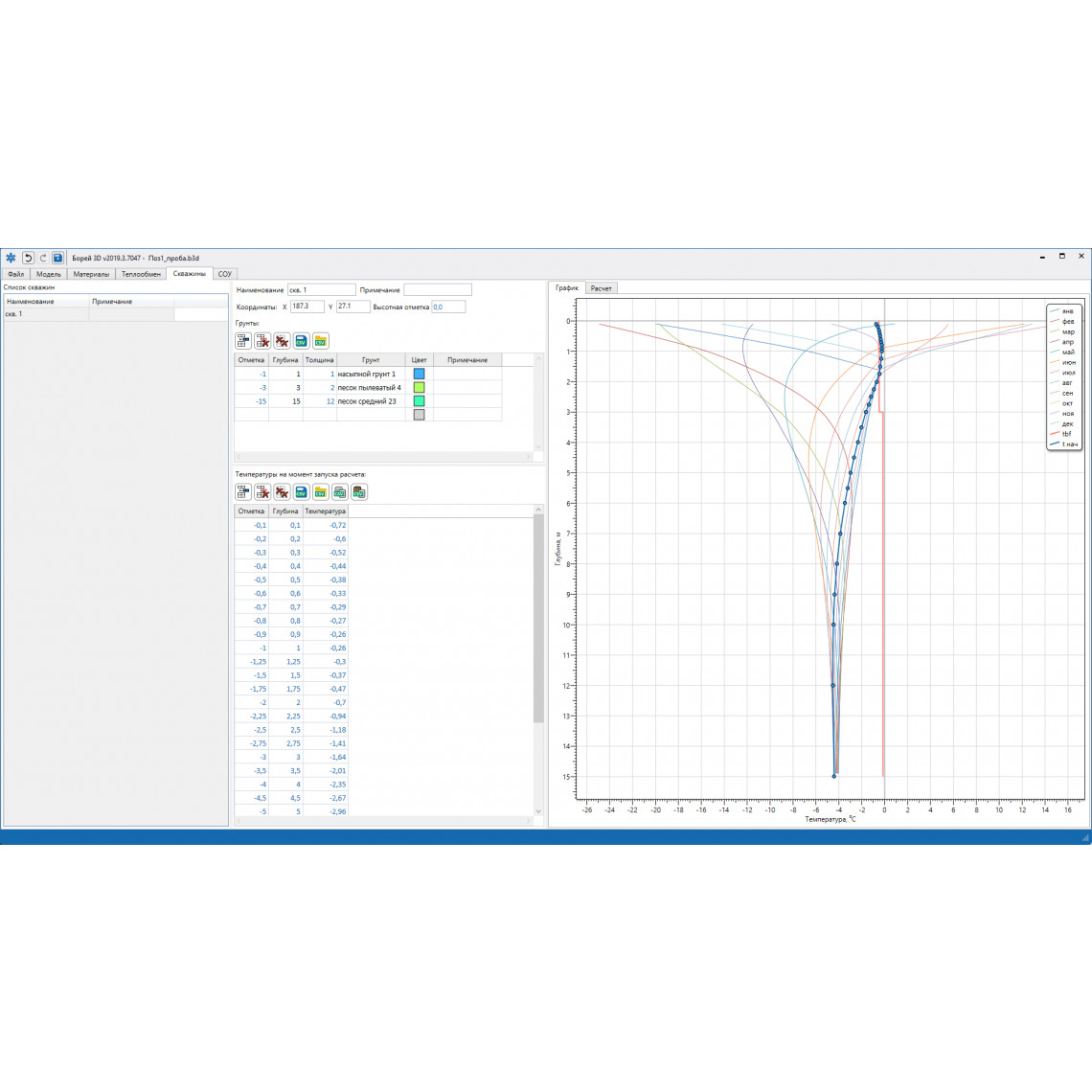Click the down arrow of temperatures table scrollbar
The image size is (1092, 1092).
tap(538, 811)
